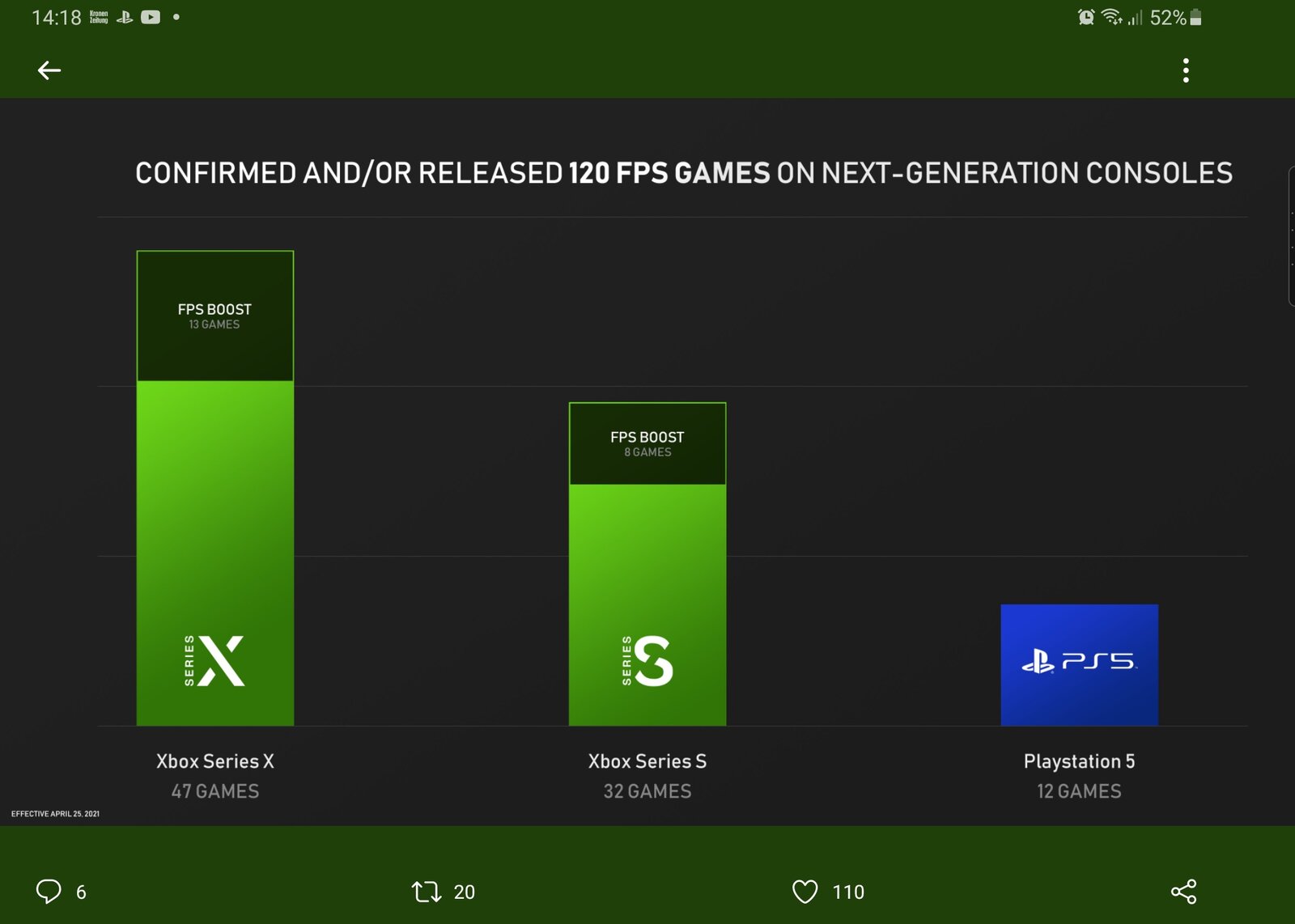Tap the YouTube notification icon

tap(151, 17)
